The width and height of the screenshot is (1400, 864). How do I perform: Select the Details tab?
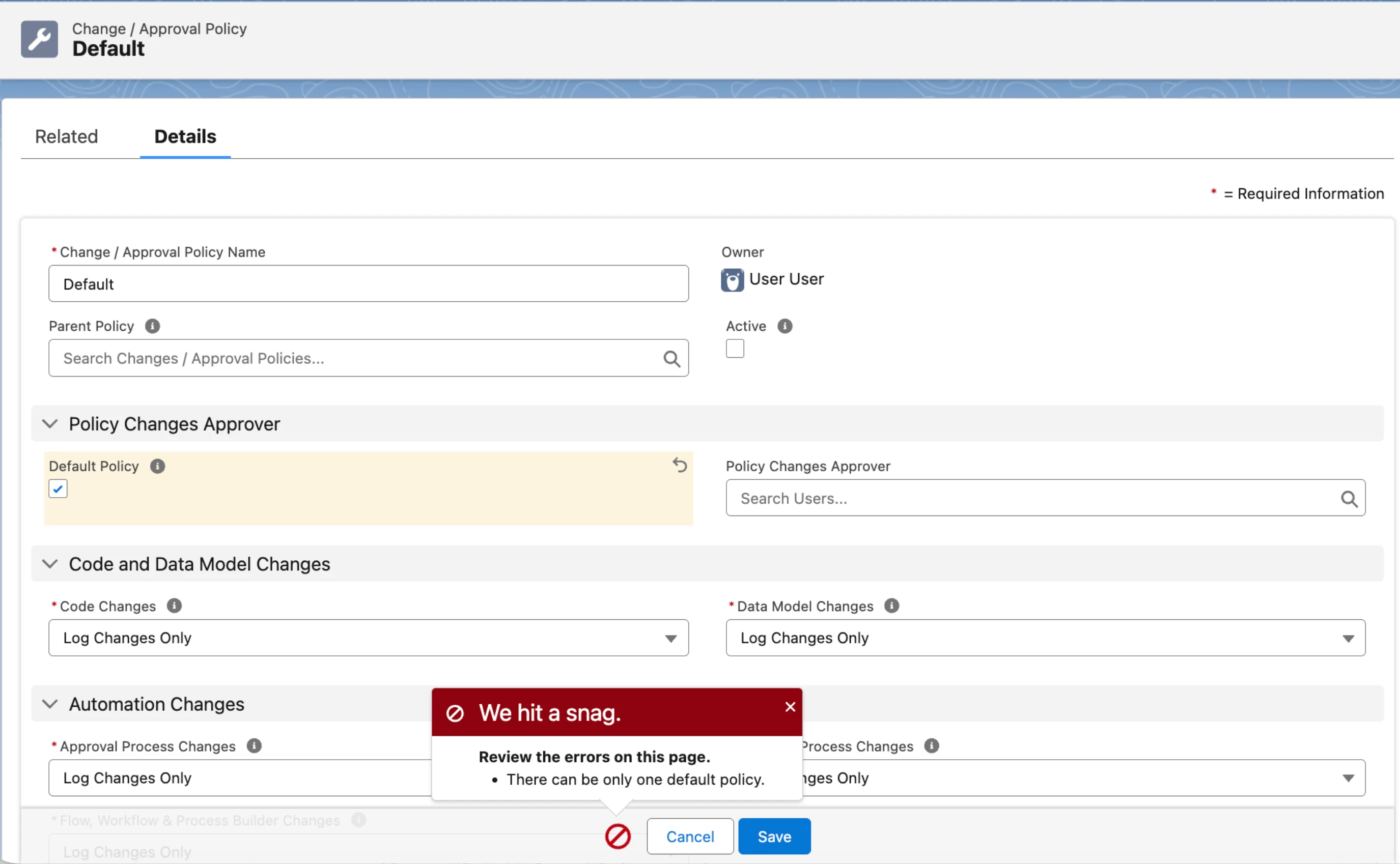[x=185, y=136]
